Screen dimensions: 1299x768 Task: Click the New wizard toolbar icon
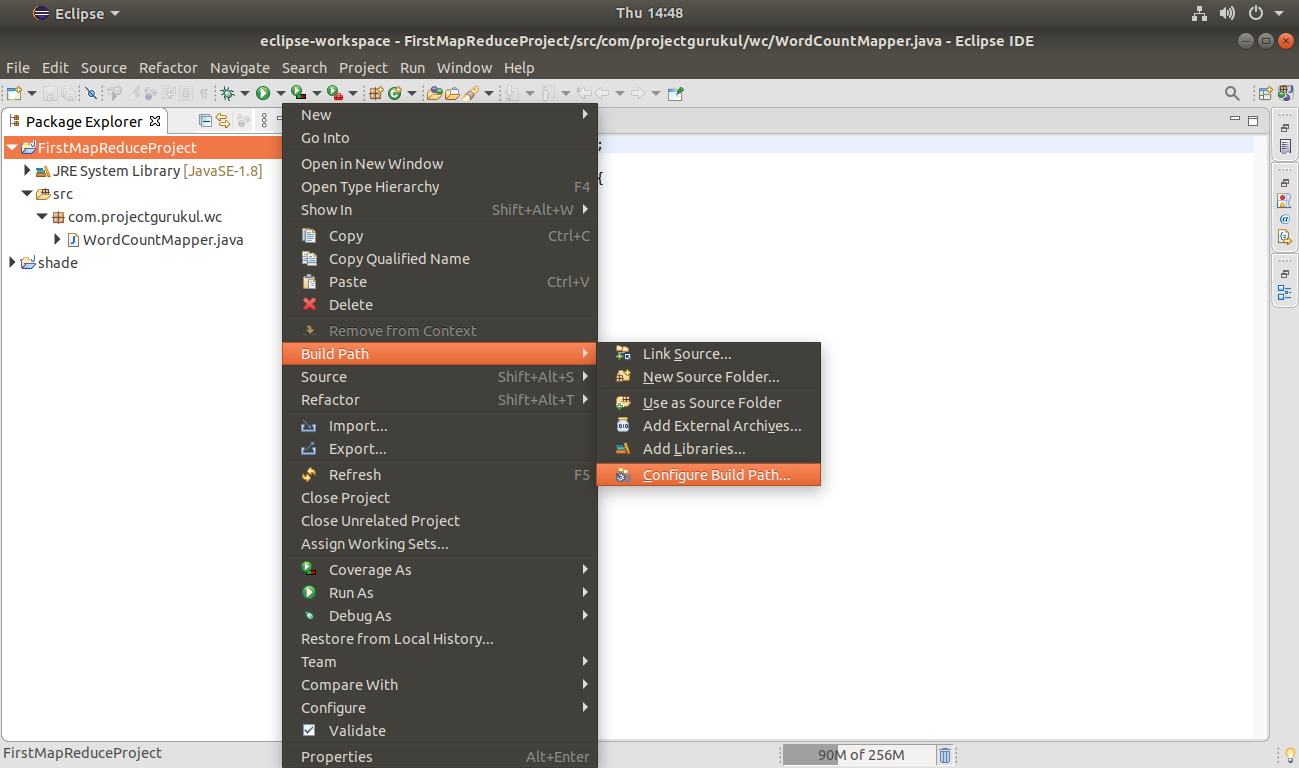click(x=14, y=93)
